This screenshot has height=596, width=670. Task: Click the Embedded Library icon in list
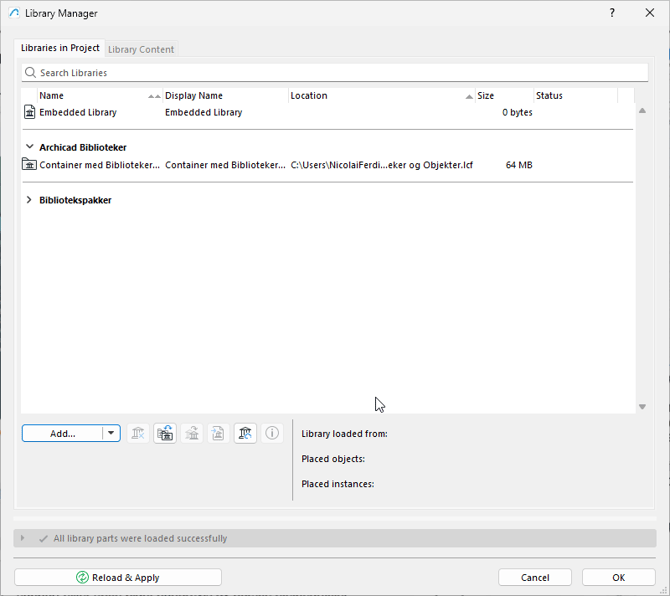pyautogui.click(x=30, y=113)
